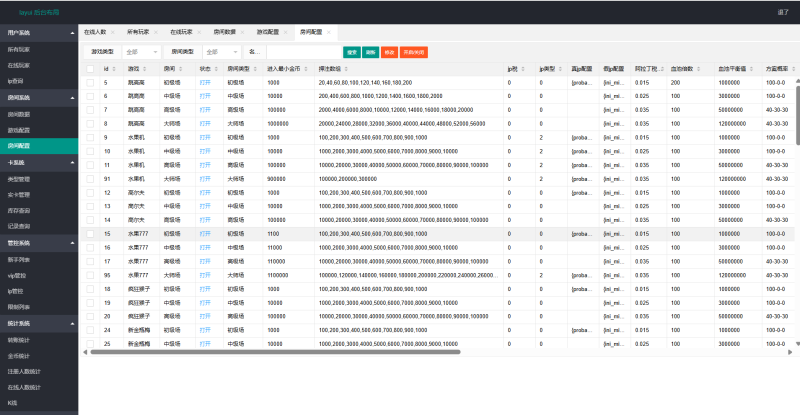Switch to the 在线人数 tab

pyautogui.click(x=95, y=32)
